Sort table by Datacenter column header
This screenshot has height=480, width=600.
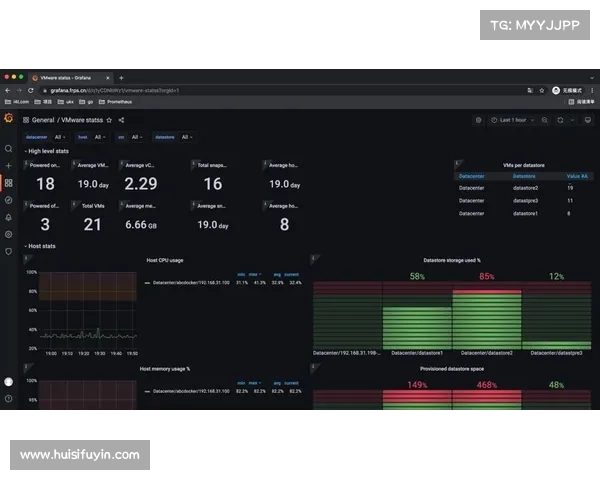tap(471, 176)
